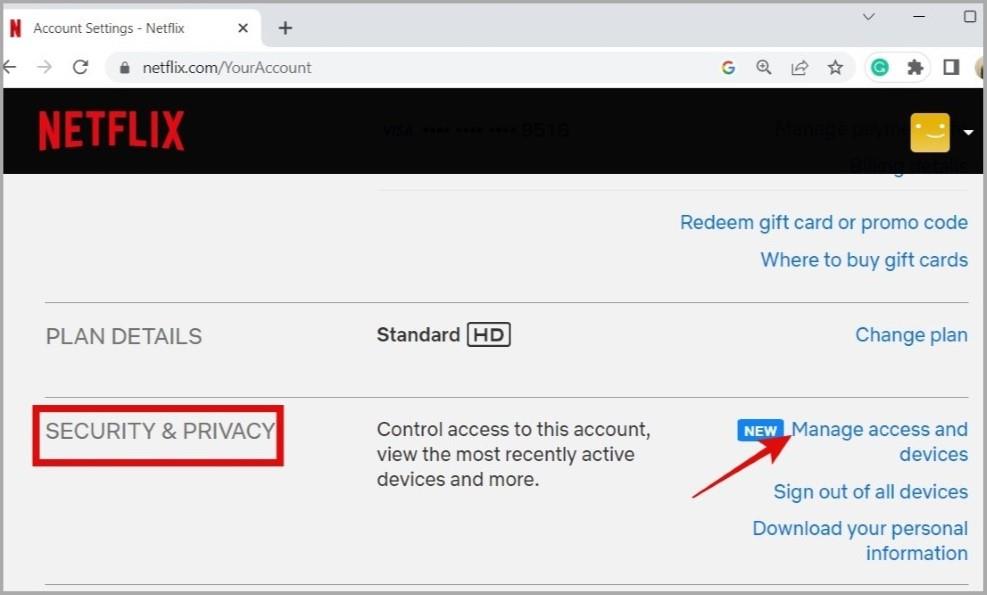Open Redeem gift card or promo code
987x595 pixels.
tap(823, 222)
